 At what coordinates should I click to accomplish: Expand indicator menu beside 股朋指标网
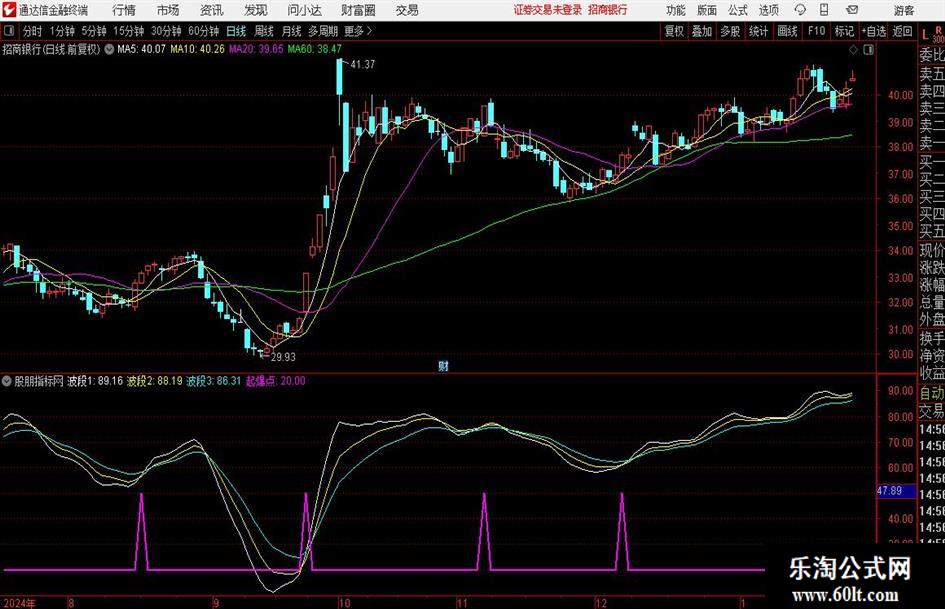(x=7, y=381)
